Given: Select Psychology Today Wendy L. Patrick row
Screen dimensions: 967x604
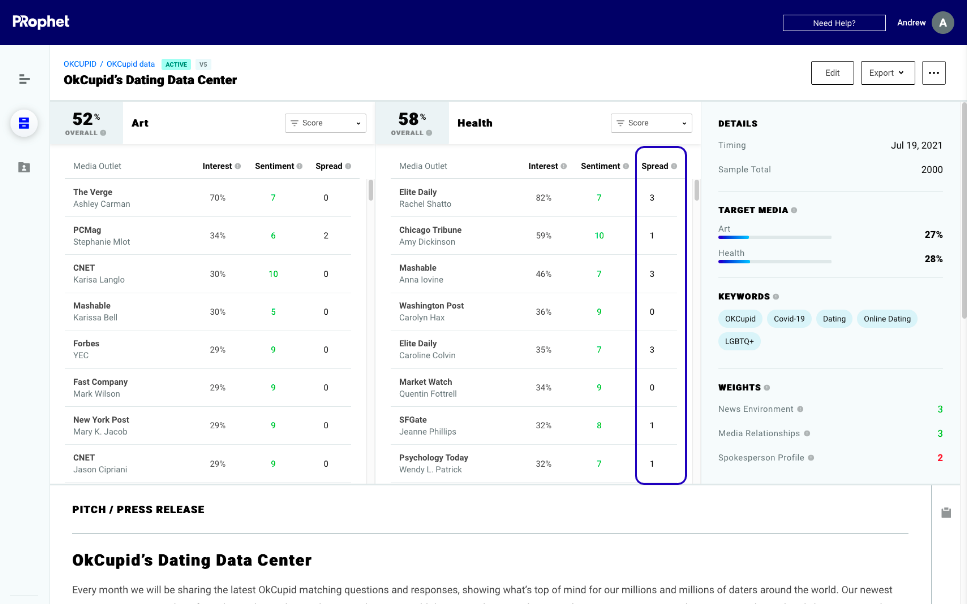Looking at the screenshot, I should (534, 463).
